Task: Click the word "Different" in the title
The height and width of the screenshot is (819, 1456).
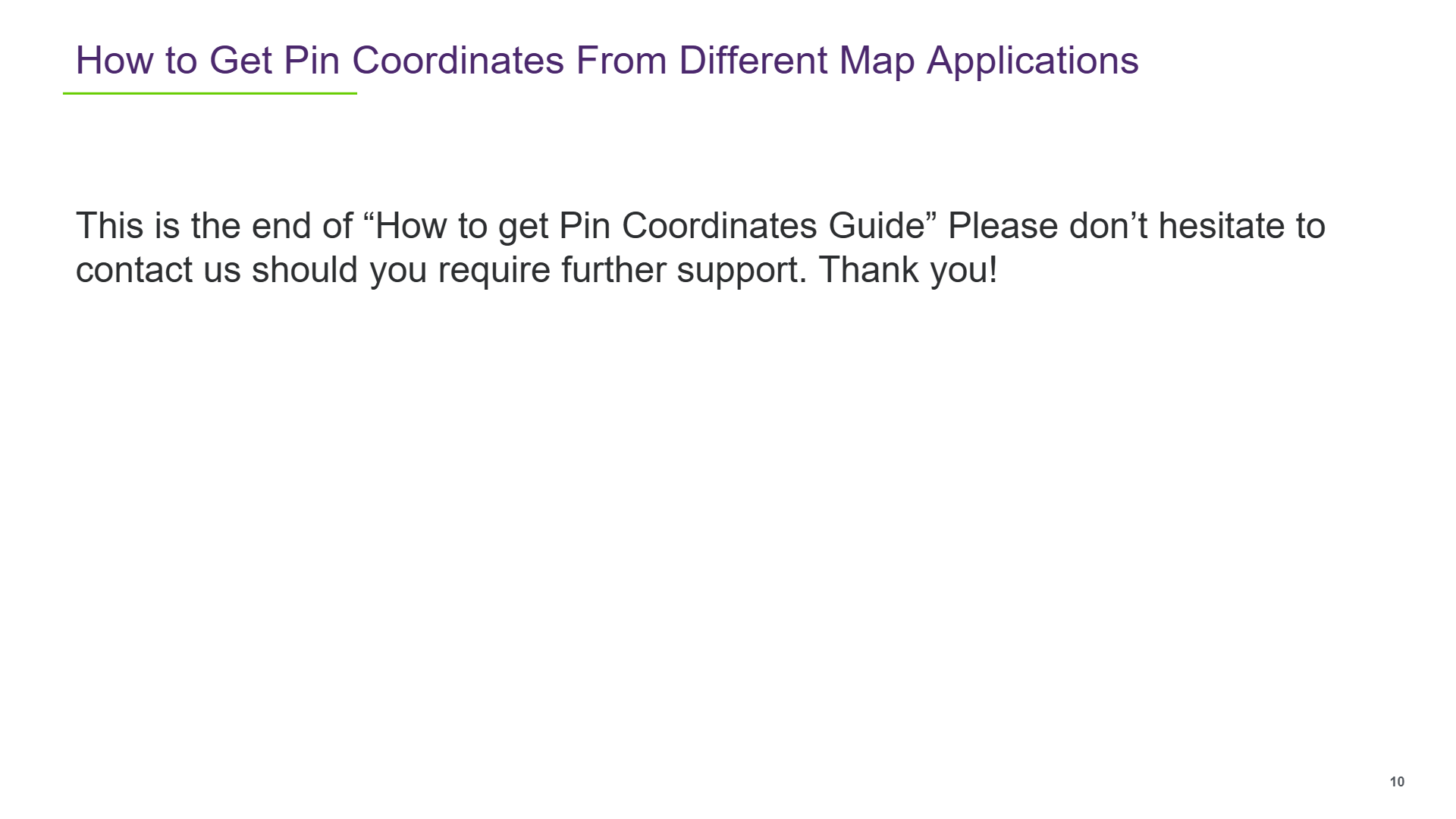Action: coord(753,61)
